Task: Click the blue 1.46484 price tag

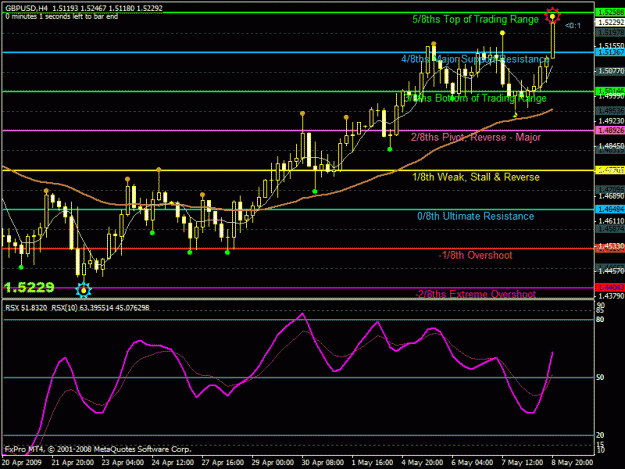Action: point(611,209)
